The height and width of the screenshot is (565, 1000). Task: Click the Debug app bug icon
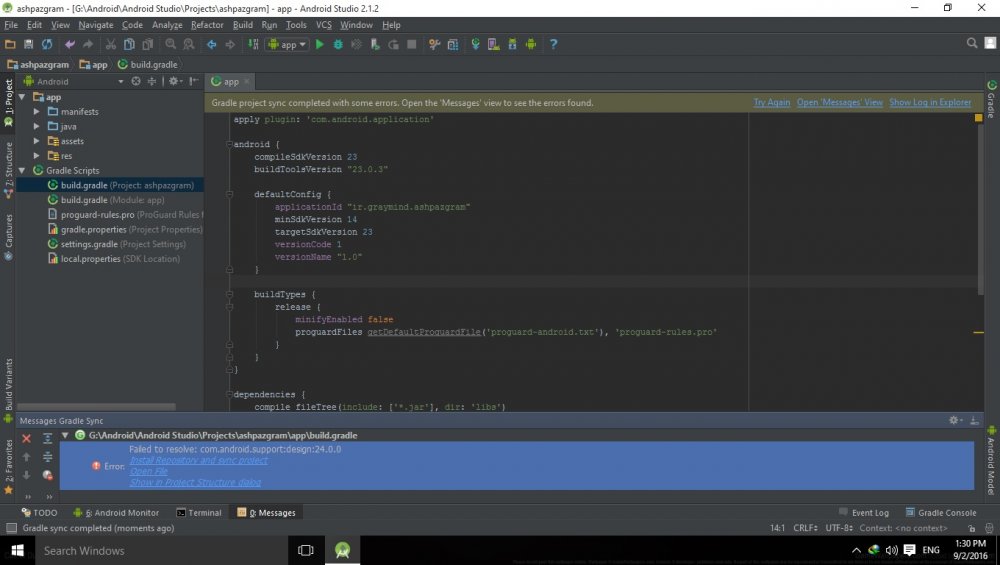(x=338, y=44)
